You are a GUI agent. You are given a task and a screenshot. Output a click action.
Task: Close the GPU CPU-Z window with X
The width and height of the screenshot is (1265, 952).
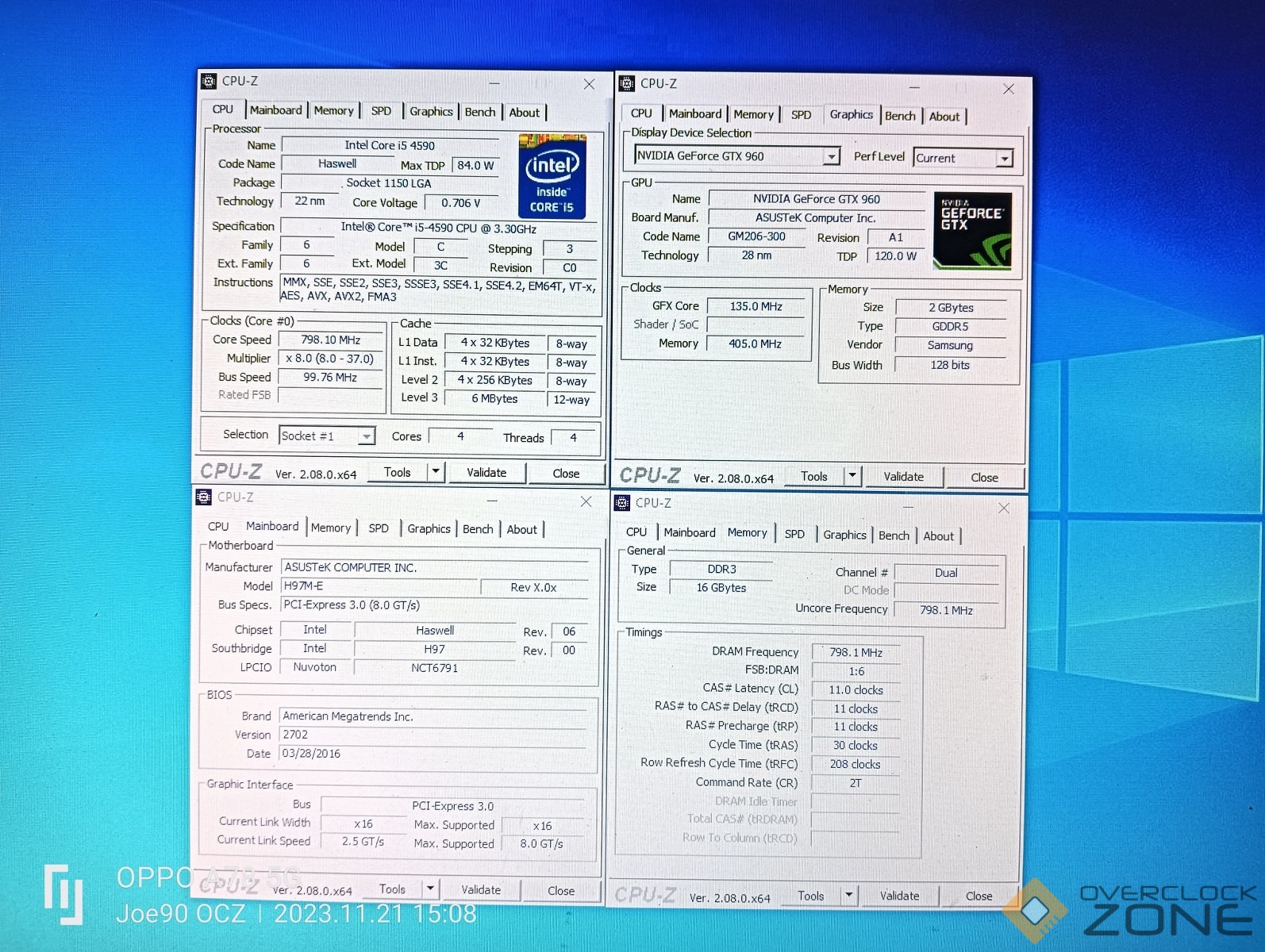pos(1008,89)
